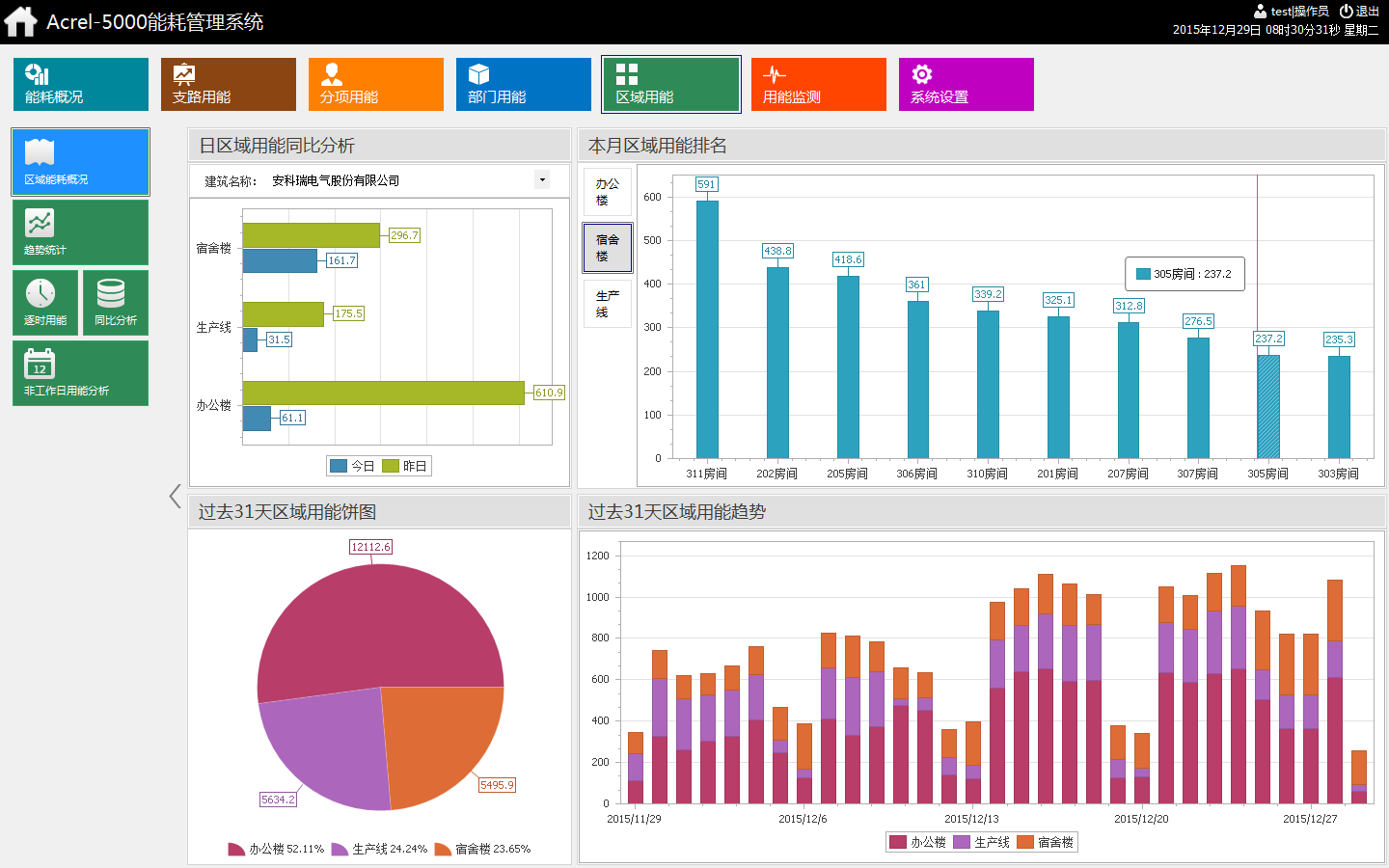Image resolution: width=1389 pixels, height=868 pixels.
Task: Open 趋势统计 trend statistics in sidebar
Action: (81, 232)
